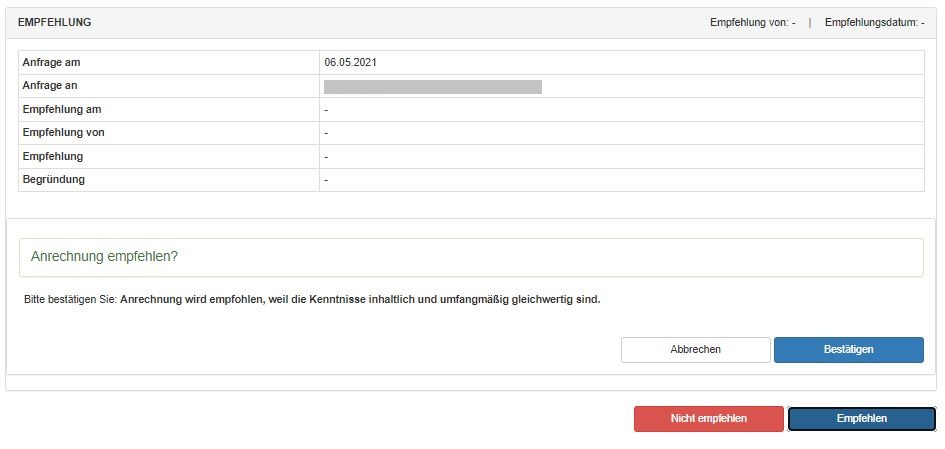The width and height of the screenshot is (945, 449).
Task: Click the EMPFEHLUNG panel header title
Action: [54, 22]
